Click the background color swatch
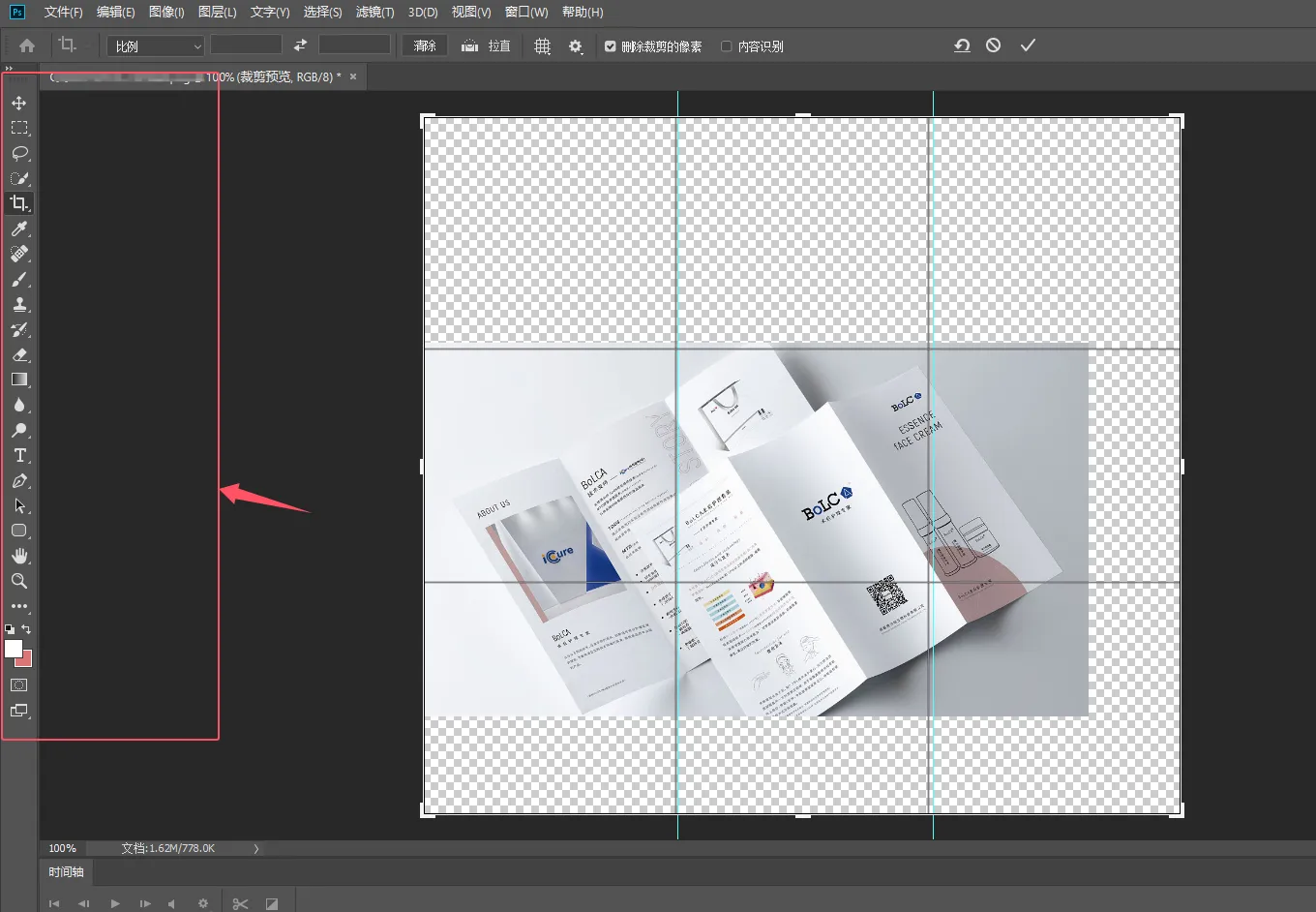The width and height of the screenshot is (1316, 912). pyautogui.click(x=26, y=660)
